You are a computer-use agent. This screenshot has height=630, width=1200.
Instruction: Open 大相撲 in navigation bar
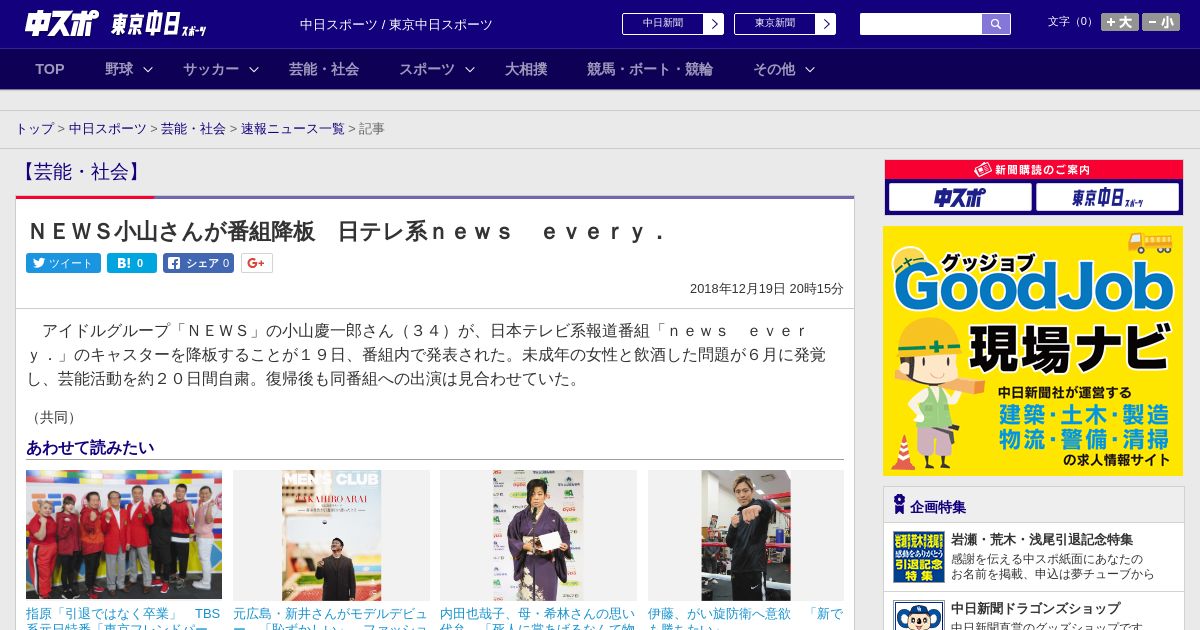526,69
